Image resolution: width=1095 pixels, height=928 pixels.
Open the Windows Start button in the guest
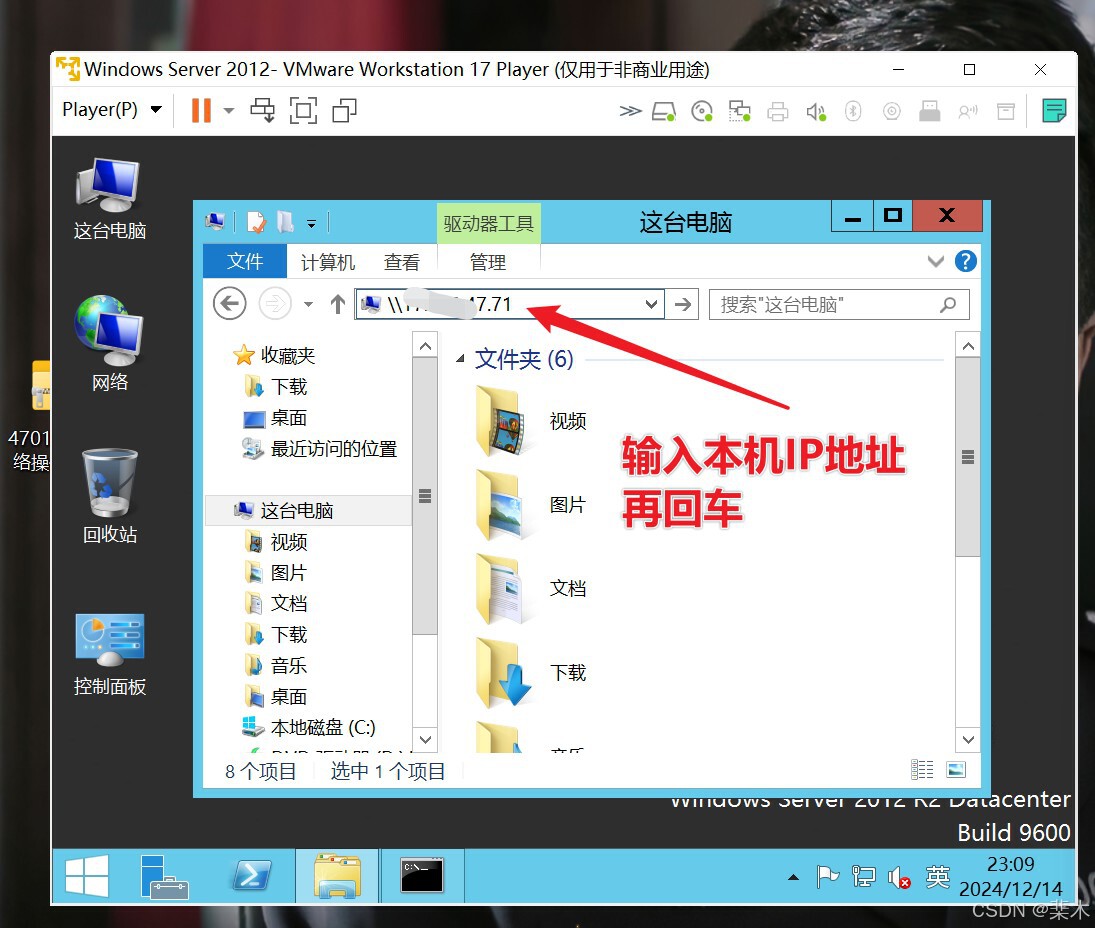click(87, 876)
